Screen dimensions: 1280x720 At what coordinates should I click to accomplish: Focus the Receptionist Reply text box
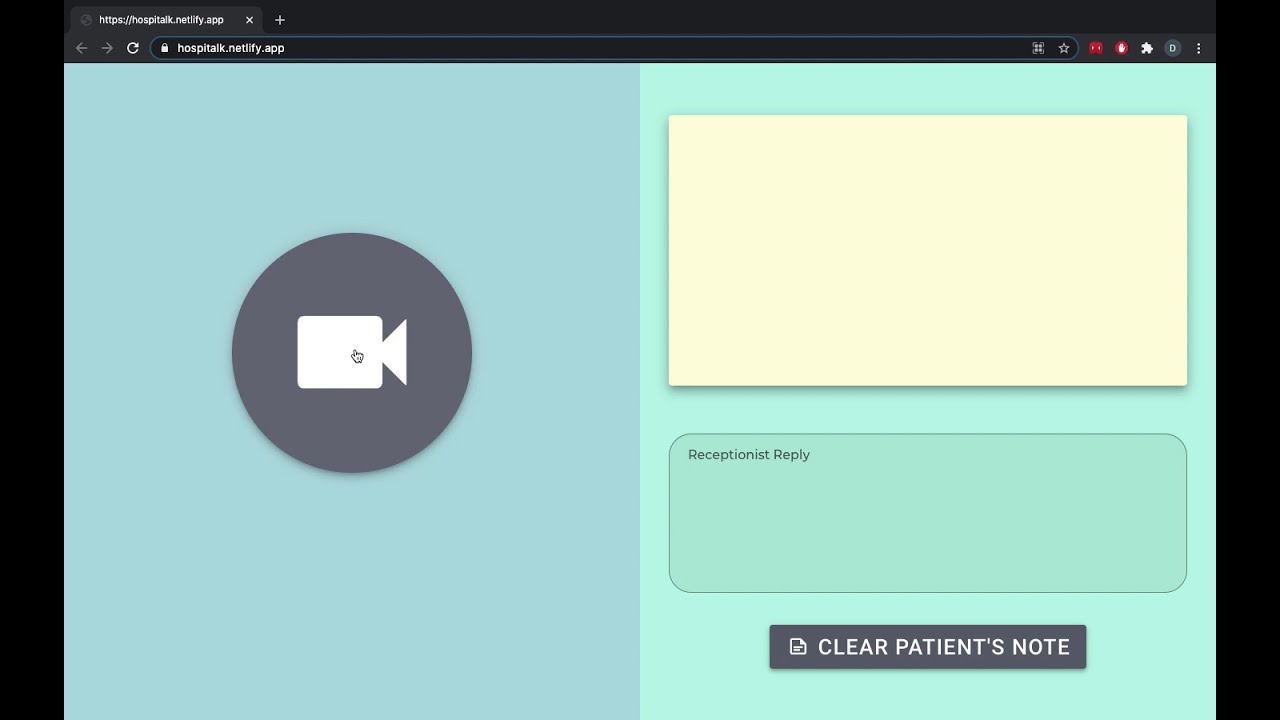927,513
